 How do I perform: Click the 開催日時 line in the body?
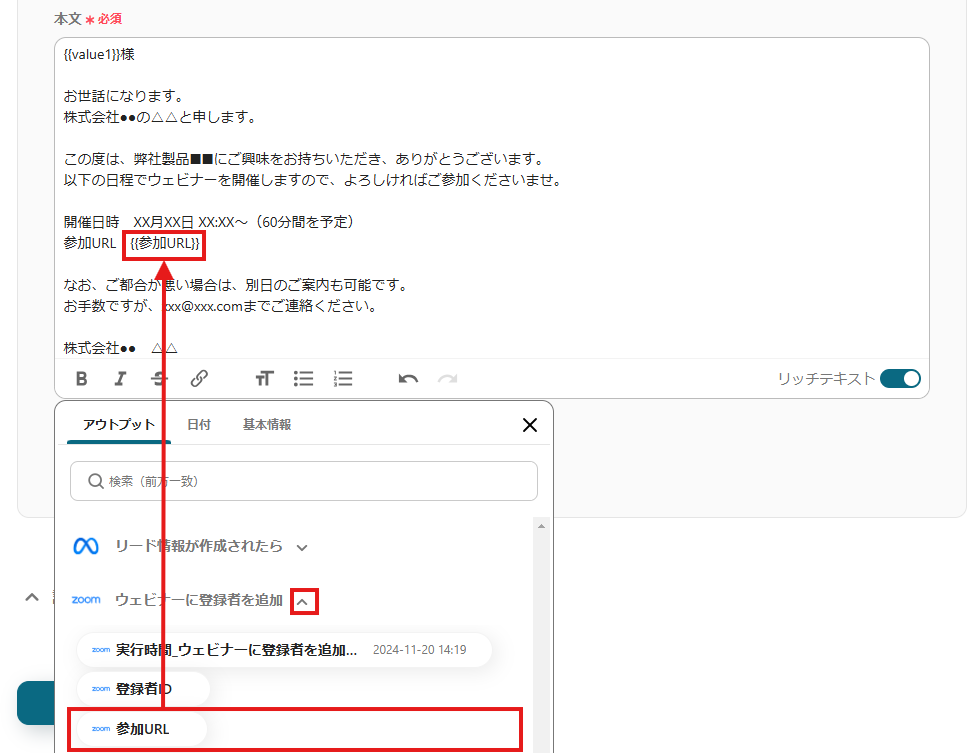pos(210,222)
